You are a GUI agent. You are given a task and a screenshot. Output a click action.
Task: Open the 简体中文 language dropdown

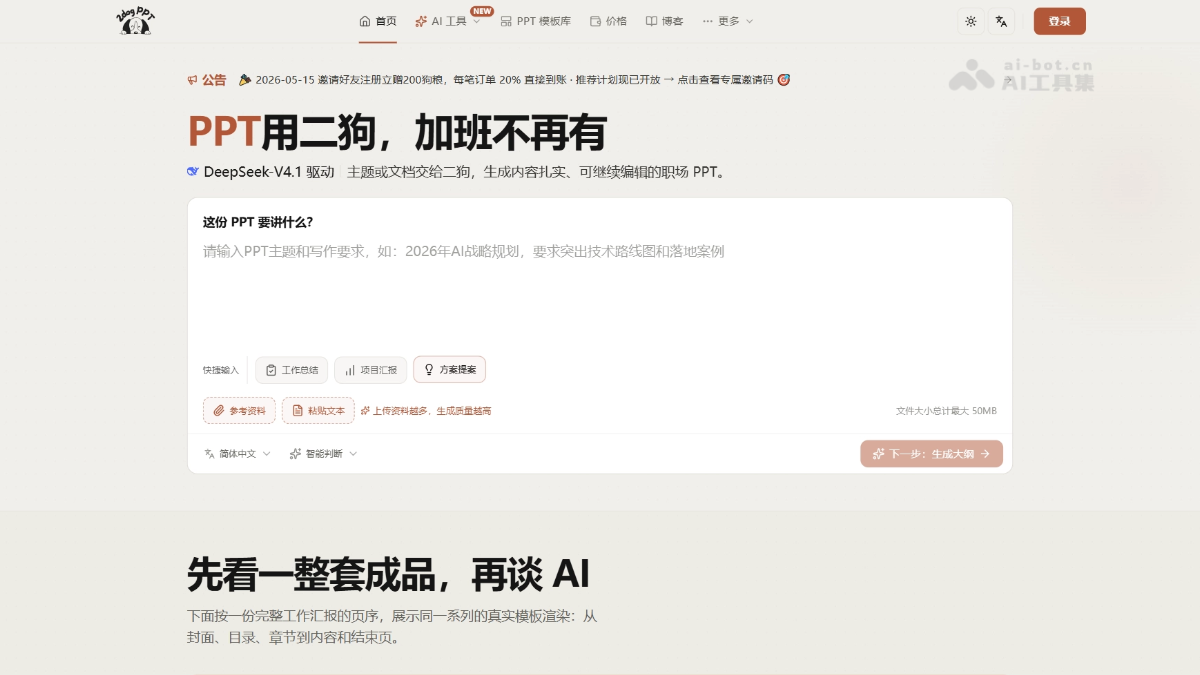(x=237, y=454)
